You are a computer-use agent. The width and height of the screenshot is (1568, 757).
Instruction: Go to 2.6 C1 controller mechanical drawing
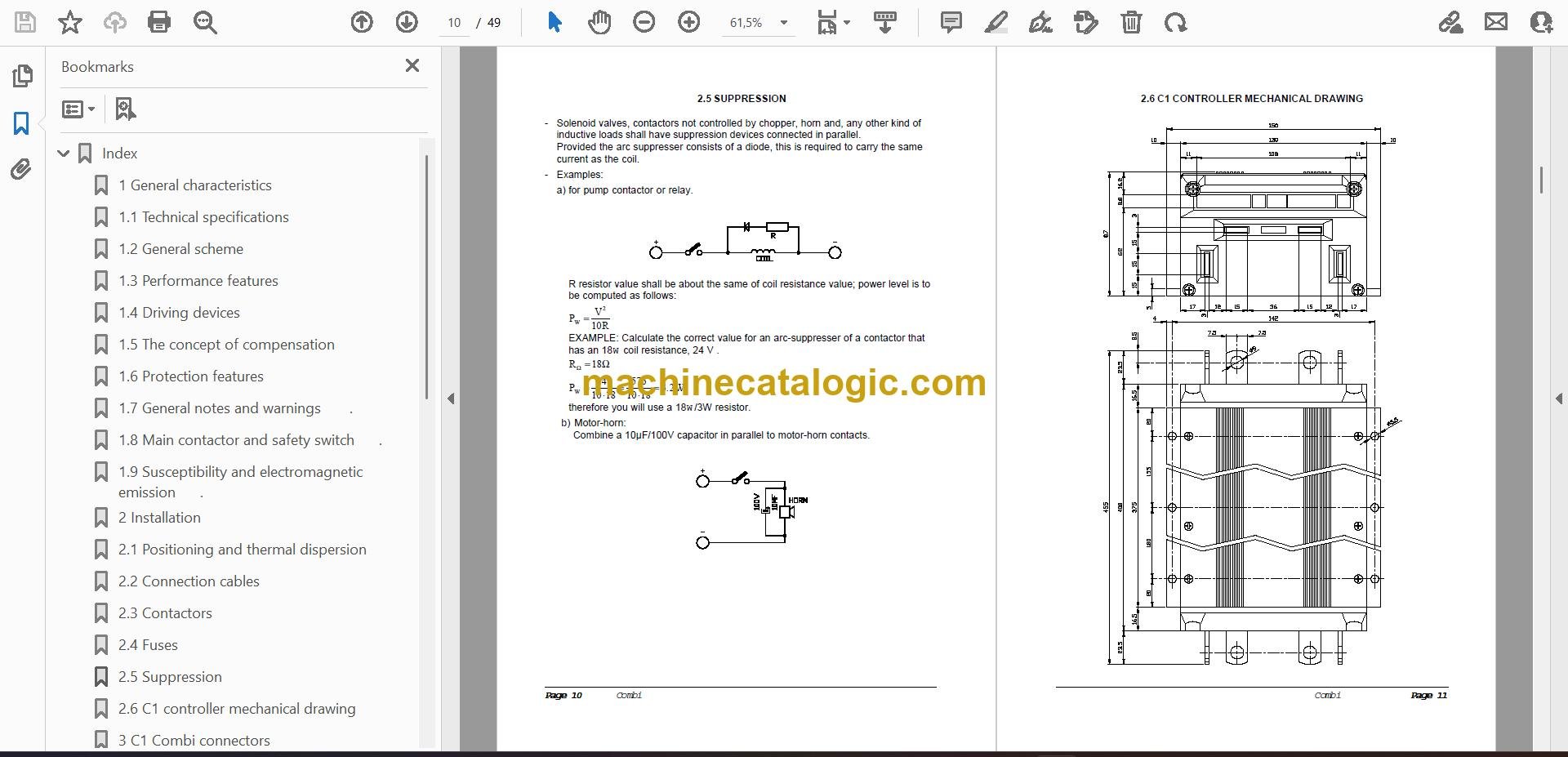[x=237, y=709]
